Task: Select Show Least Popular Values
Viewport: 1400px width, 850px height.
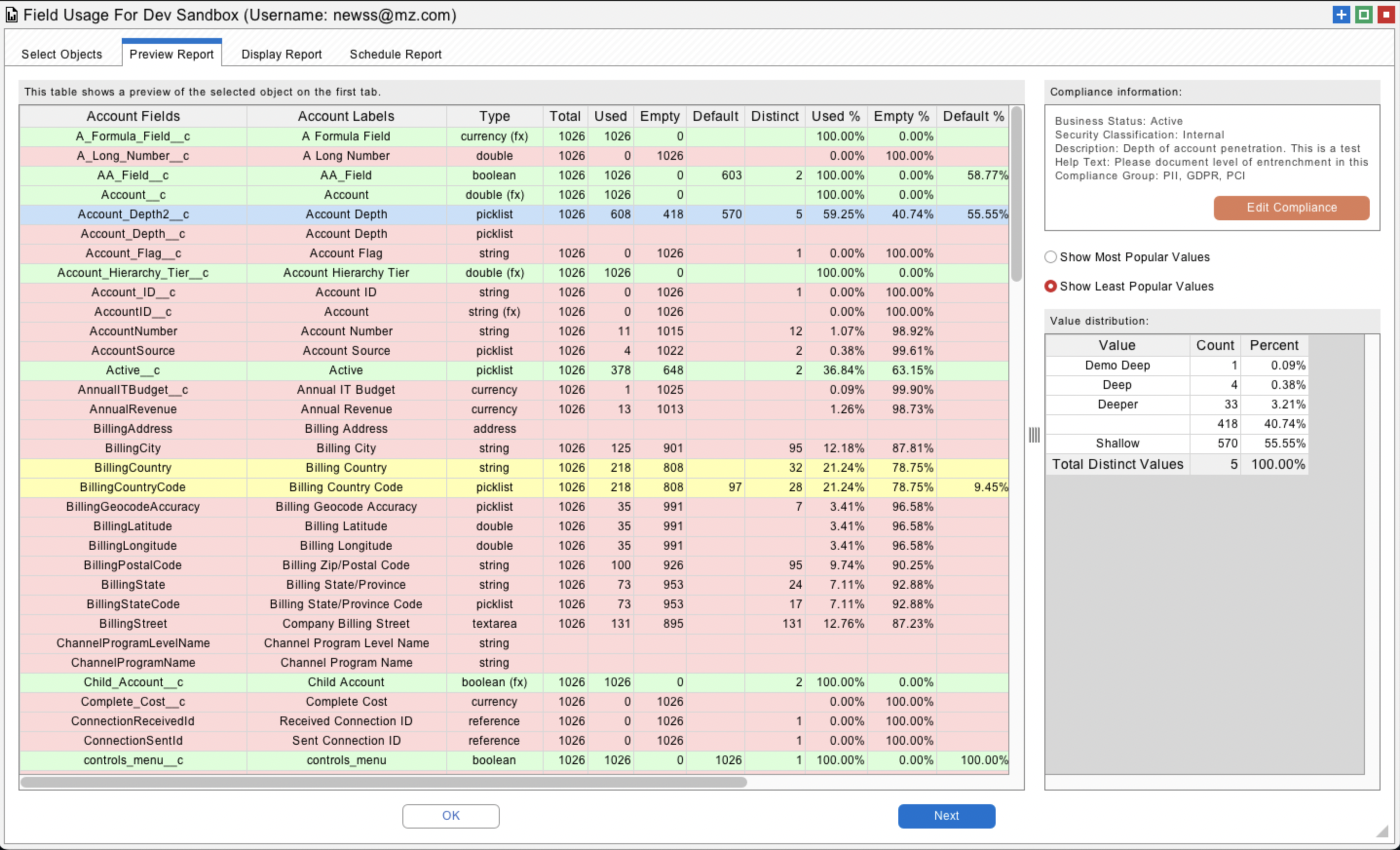Action: tap(1051, 286)
